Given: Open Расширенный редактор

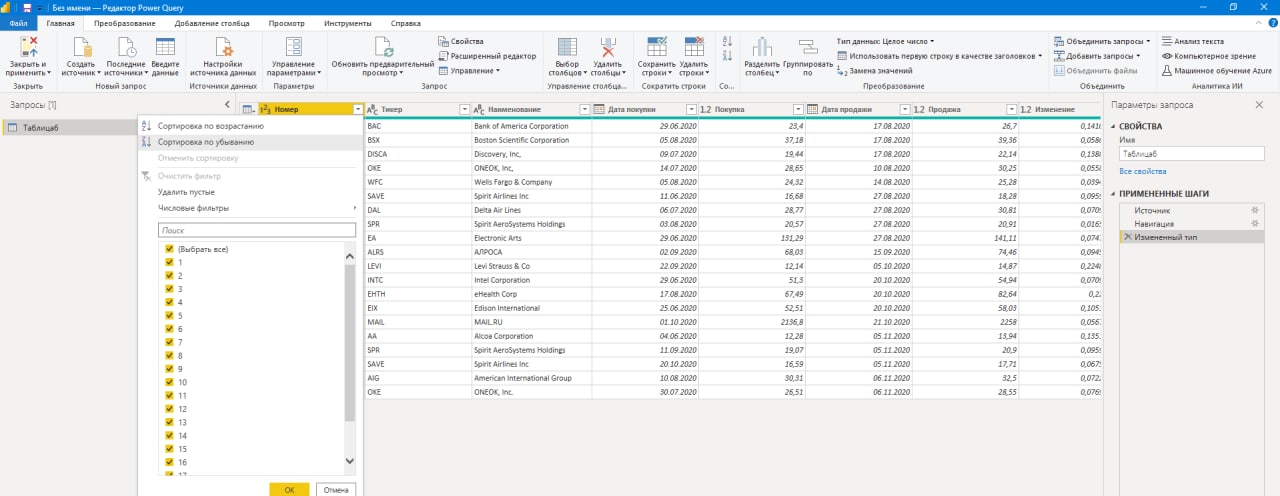Looking at the screenshot, I should tap(487, 56).
